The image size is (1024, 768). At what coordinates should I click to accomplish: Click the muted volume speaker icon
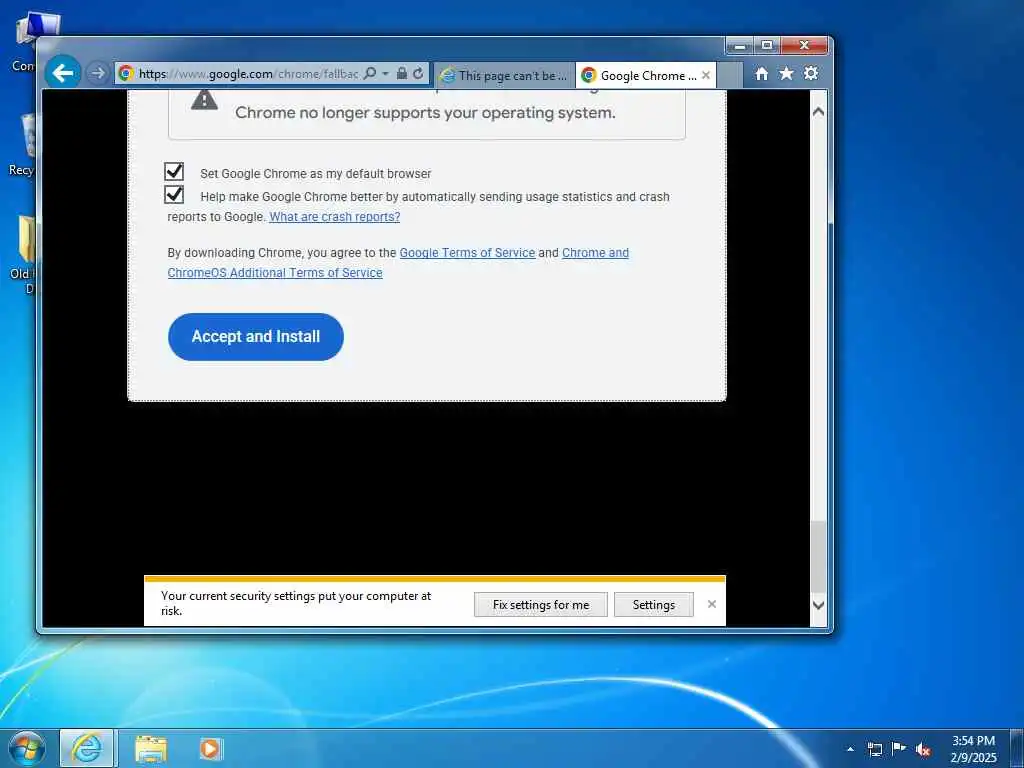click(x=923, y=750)
